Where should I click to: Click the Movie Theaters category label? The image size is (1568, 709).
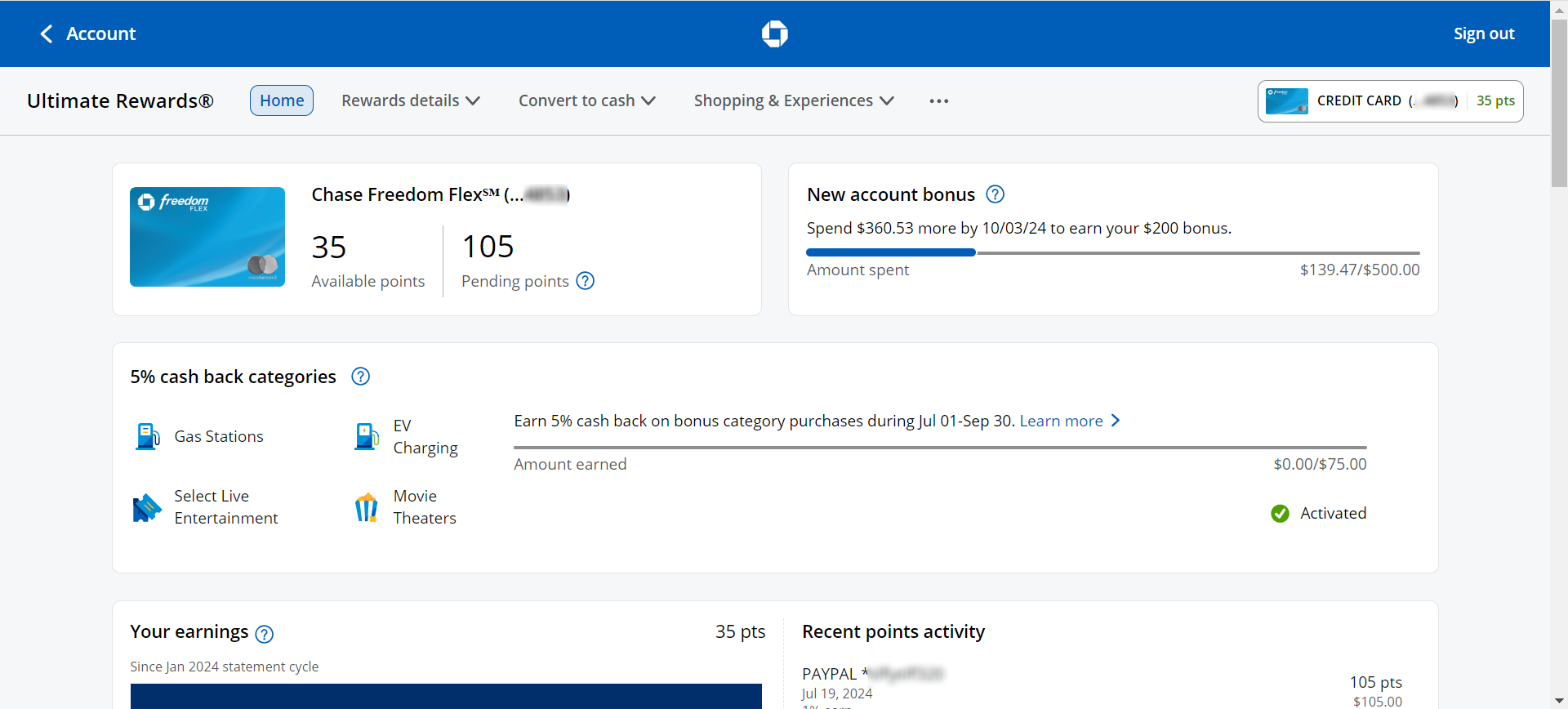(x=425, y=507)
